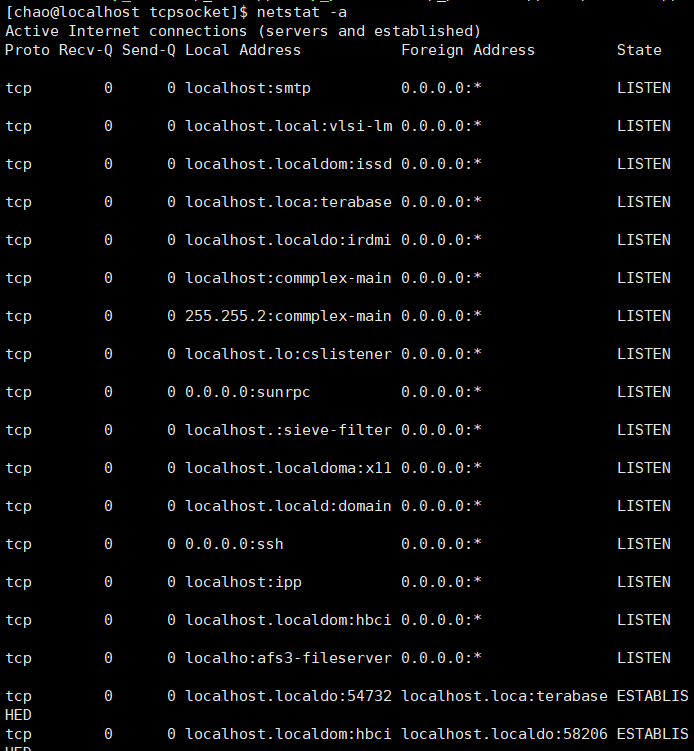The width and height of the screenshot is (694, 751).
Task: Click the 'Recv-Q' column header
Action: click(x=86, y=50)
